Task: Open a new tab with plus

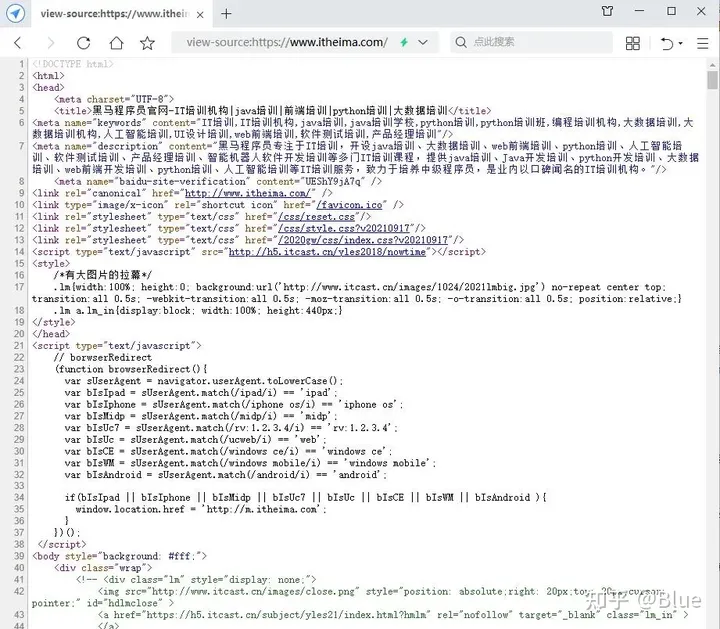Action: point(226,13)
